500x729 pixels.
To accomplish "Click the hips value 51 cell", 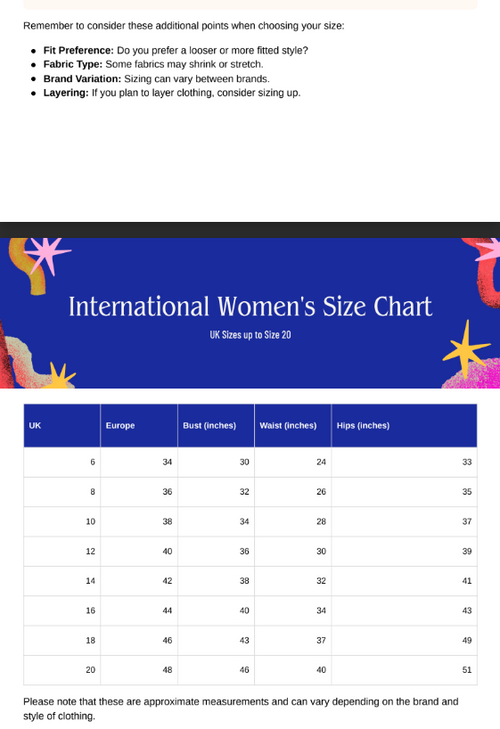I will coord(404,670).
